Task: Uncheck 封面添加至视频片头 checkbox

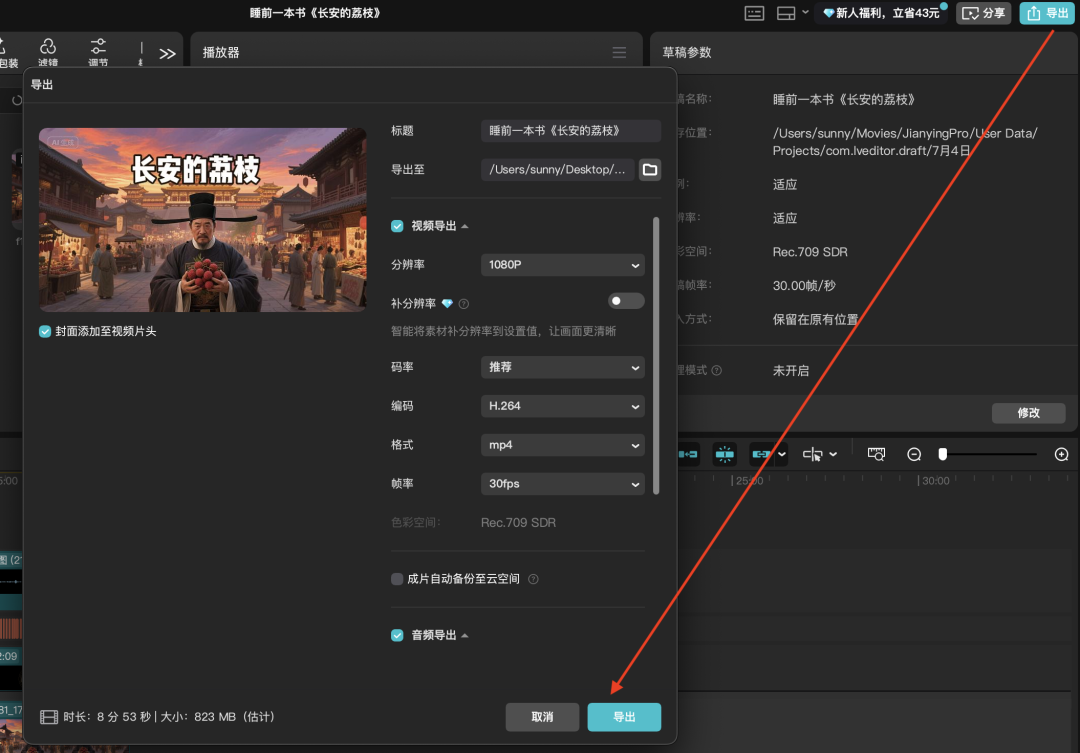Action: pos(45,331)
